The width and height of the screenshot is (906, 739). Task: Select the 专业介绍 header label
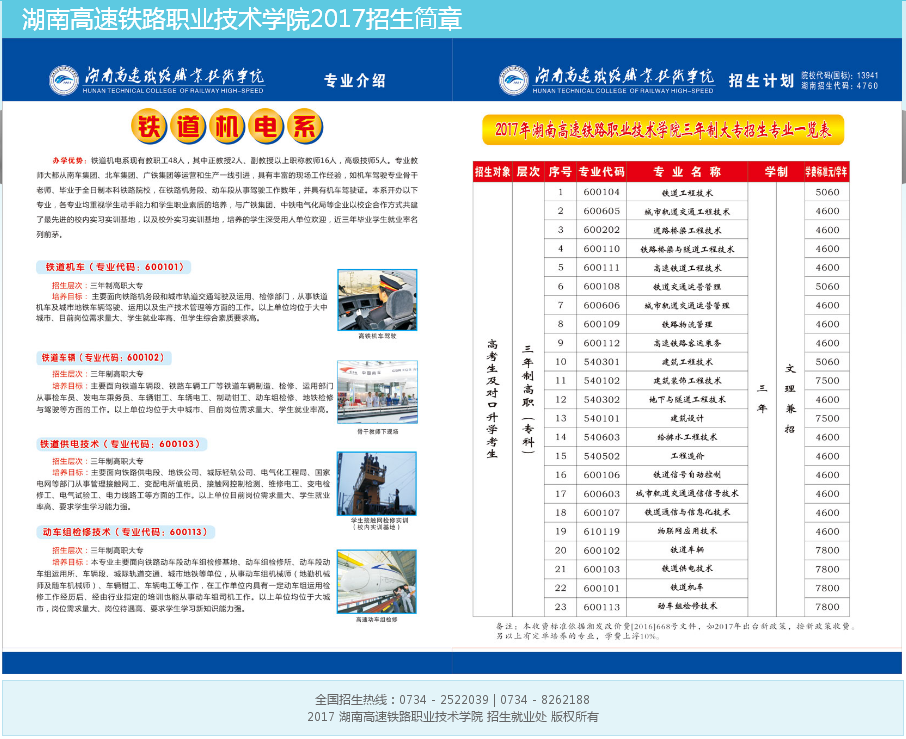point(355,81)
